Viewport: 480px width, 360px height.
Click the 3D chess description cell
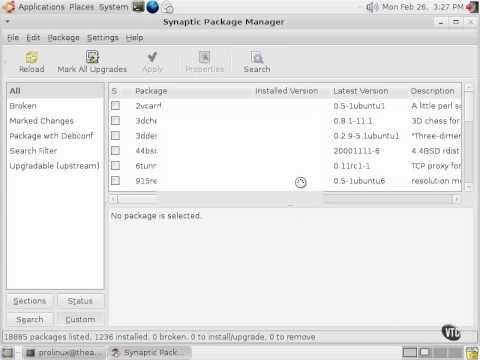436,121
